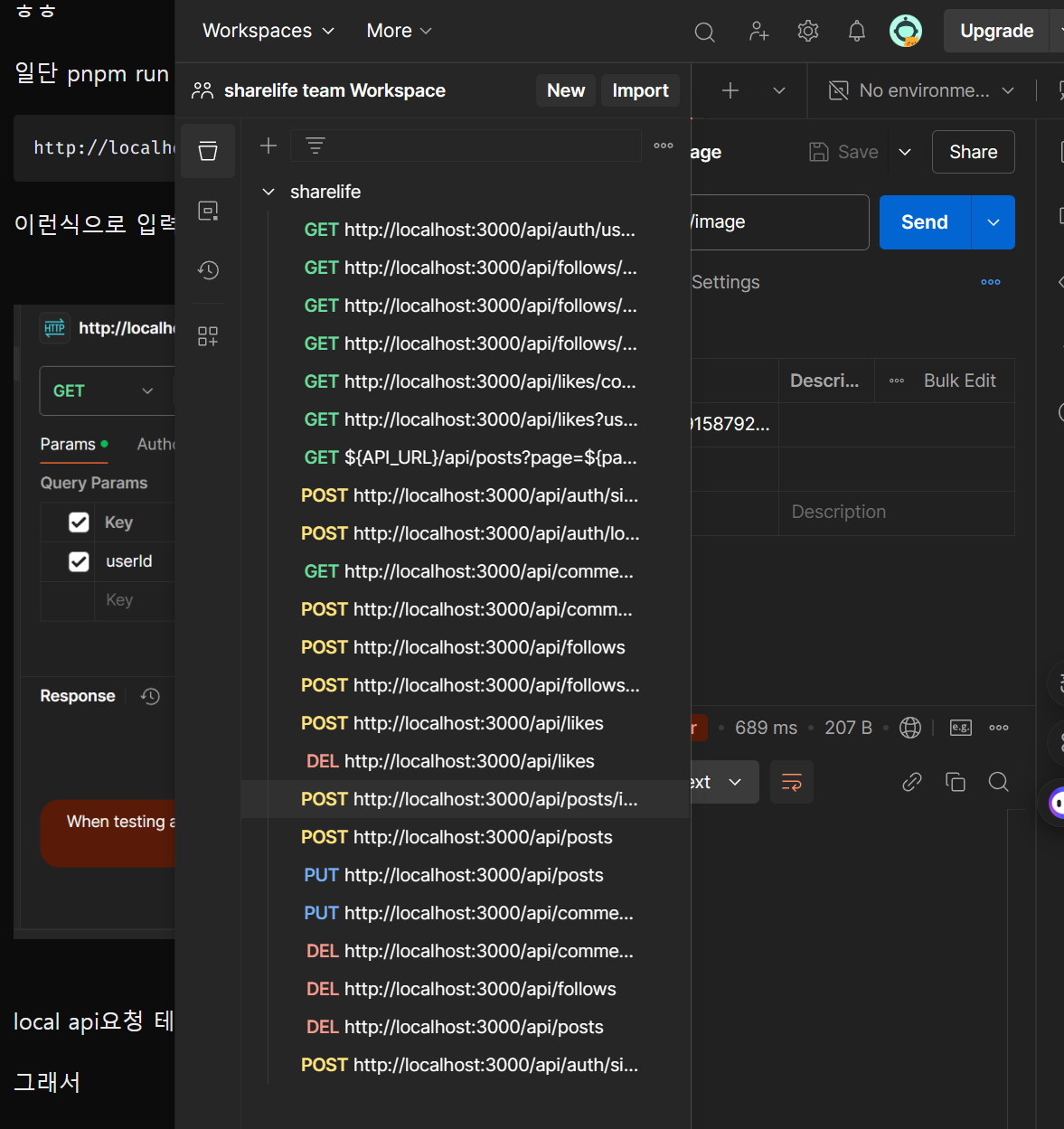Open the Auth tab in background window
Screen dimensions: 1064x1129
[x=155, y=444]
